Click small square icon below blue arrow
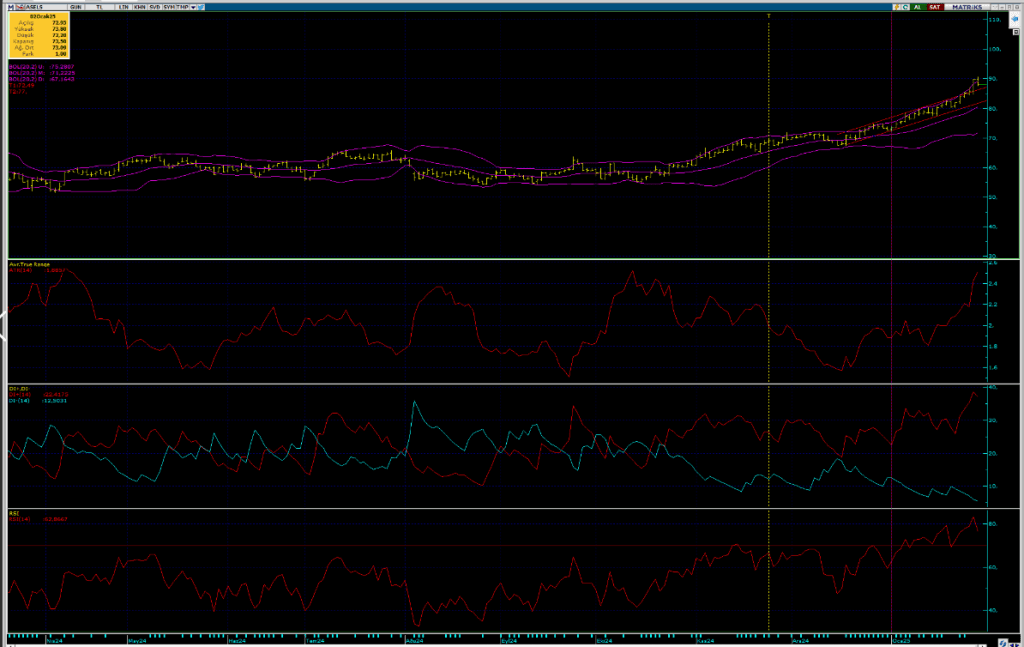Image resolution: width=1024 pixels, height=647 pixels. pos(1016,32)
